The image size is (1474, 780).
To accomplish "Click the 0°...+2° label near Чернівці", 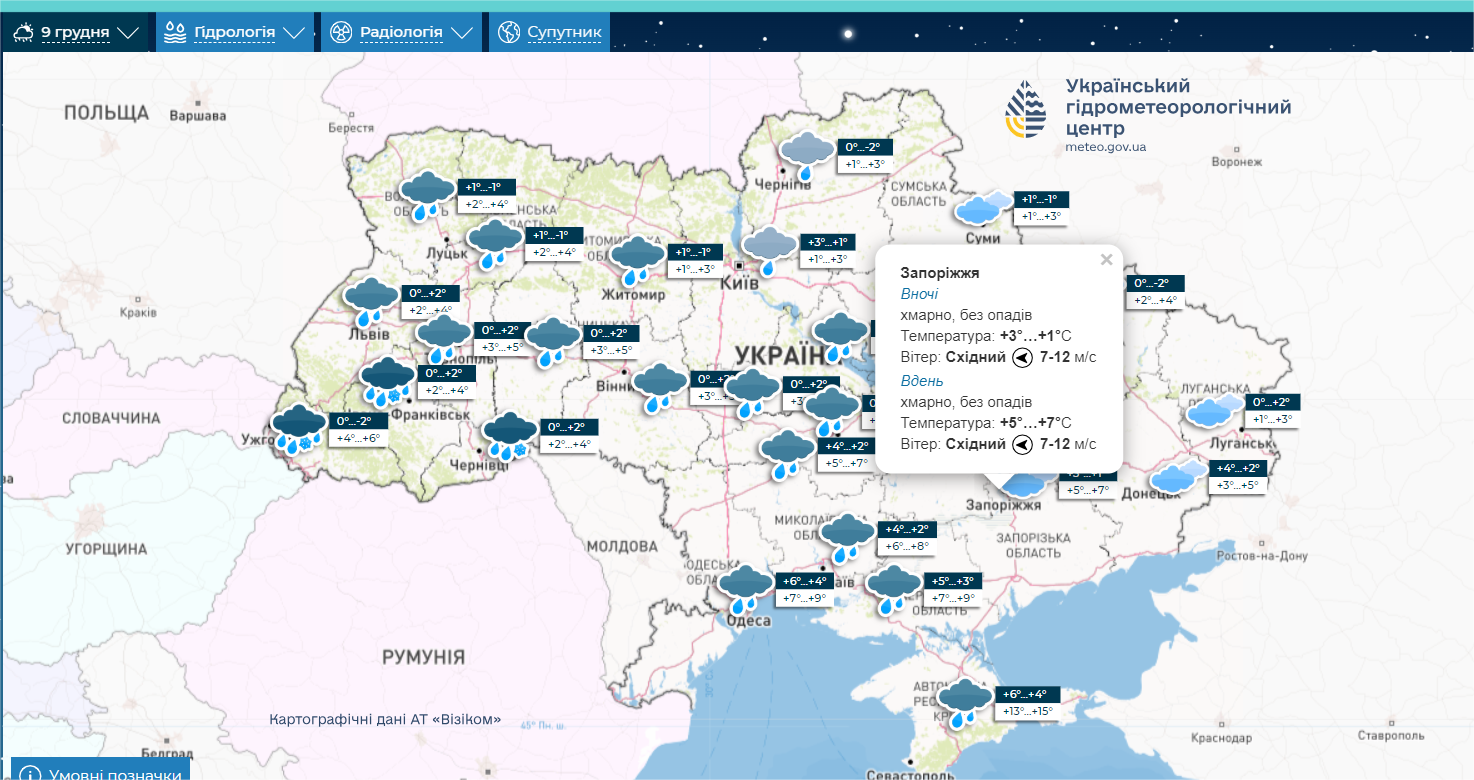I will pos(570,427).
